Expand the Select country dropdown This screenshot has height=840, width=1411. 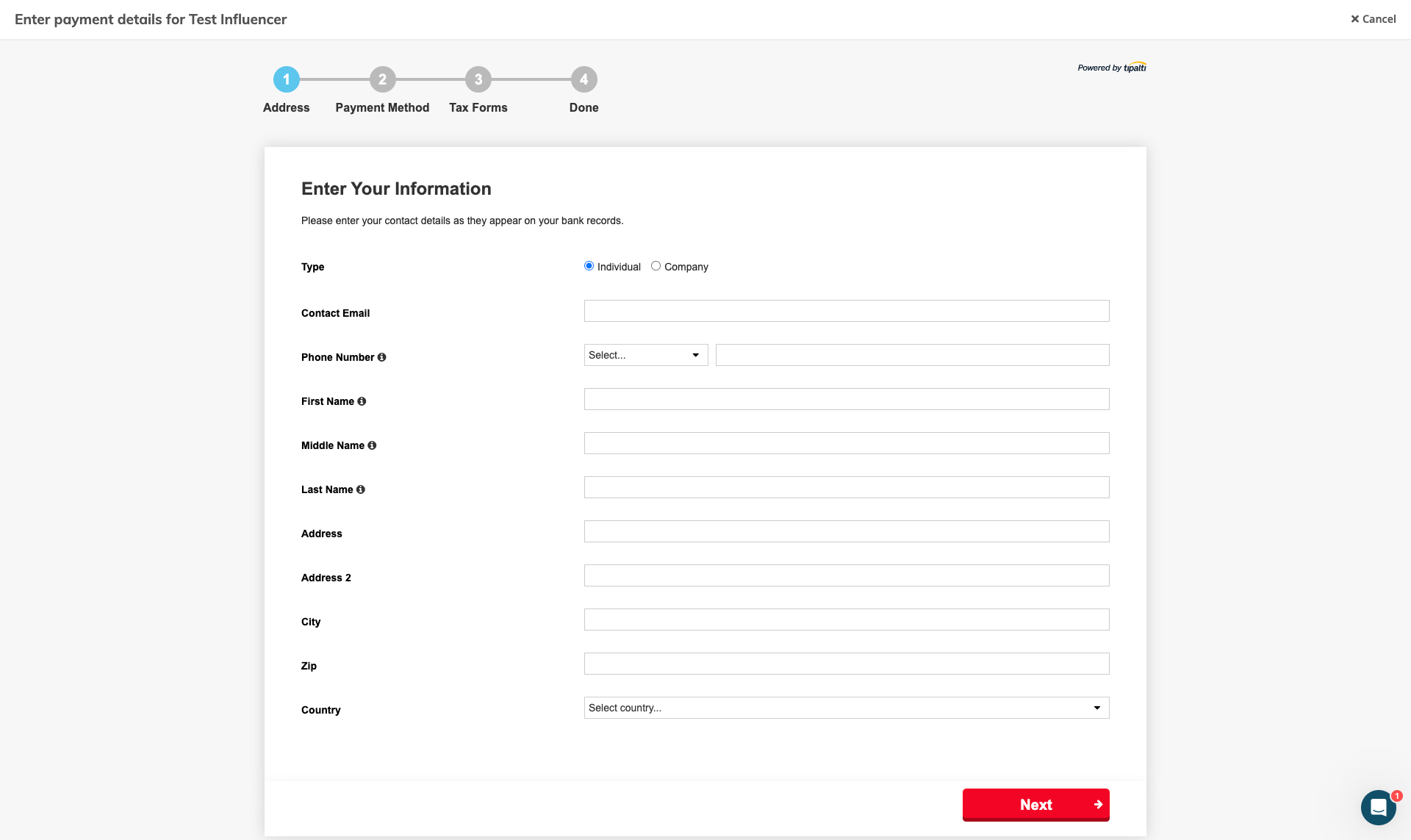click(x=846, y=708)
